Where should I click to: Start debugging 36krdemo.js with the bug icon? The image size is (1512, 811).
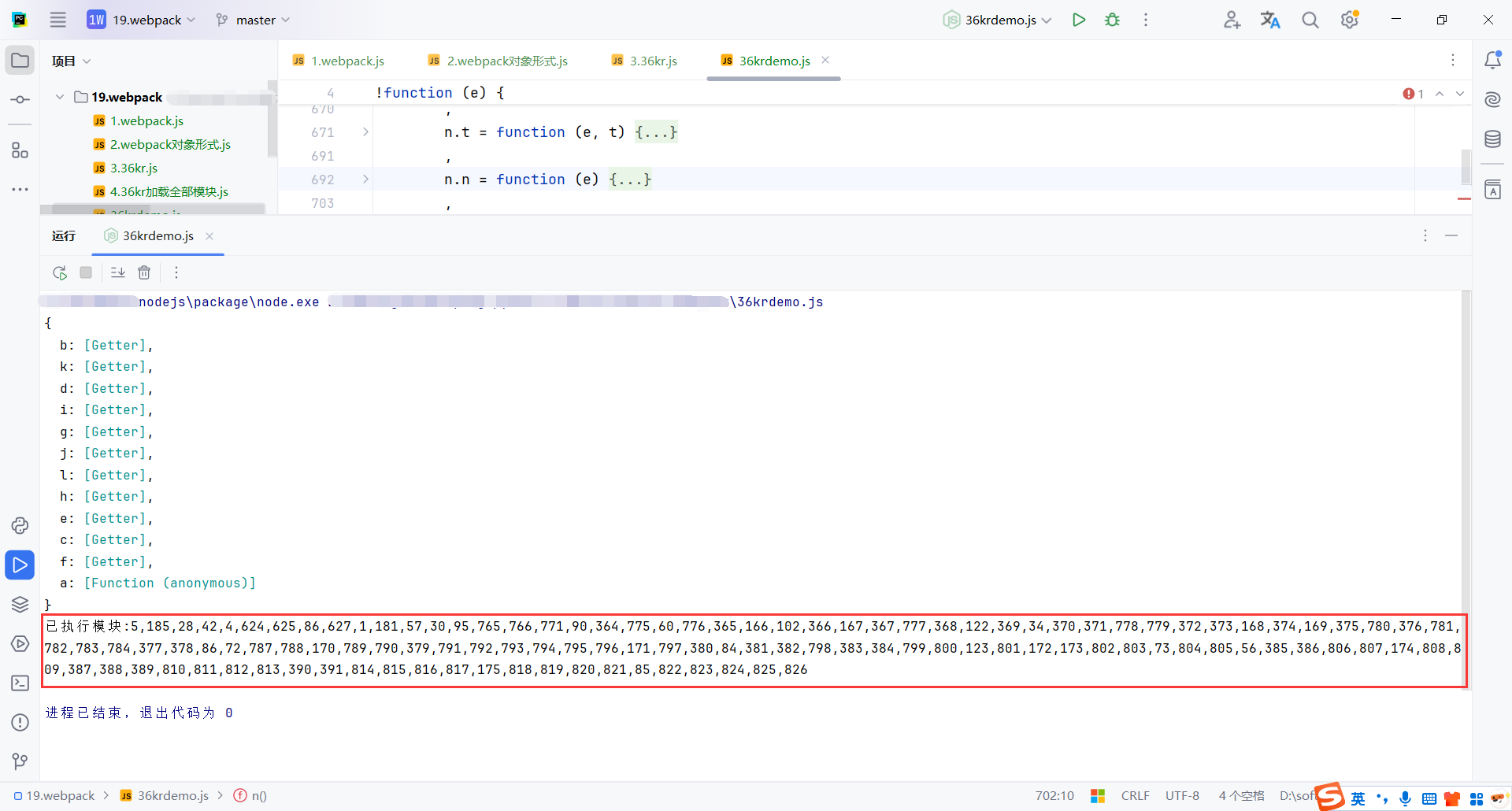[1112, 20]
